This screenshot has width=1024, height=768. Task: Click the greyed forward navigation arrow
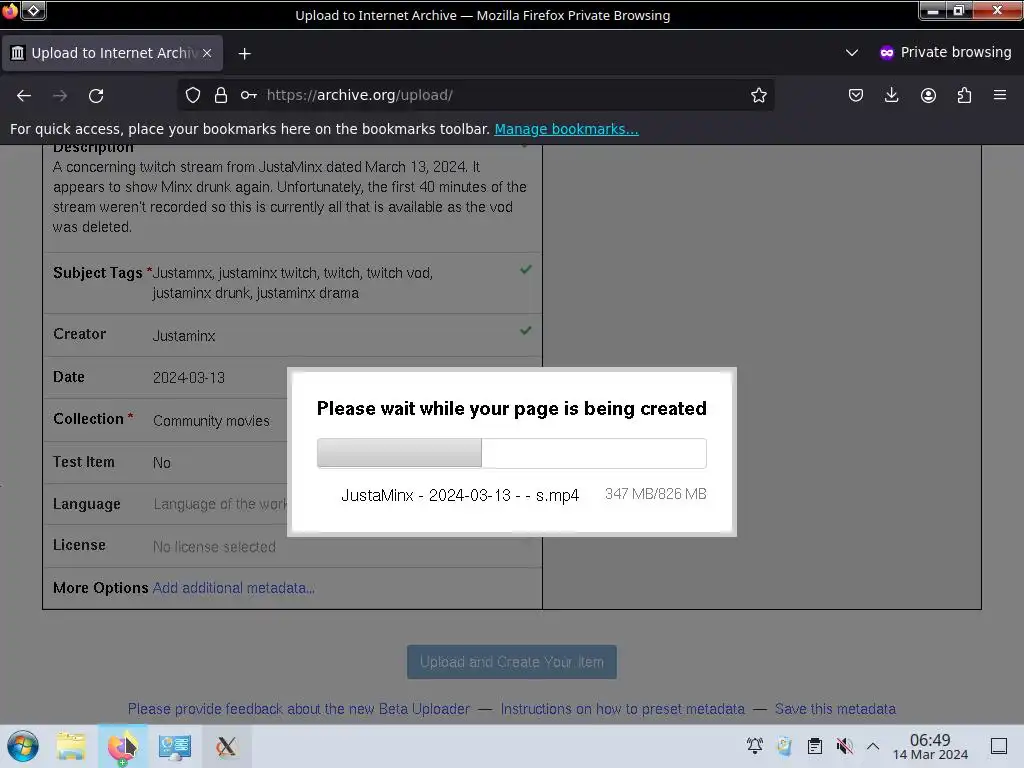point(60,95)
